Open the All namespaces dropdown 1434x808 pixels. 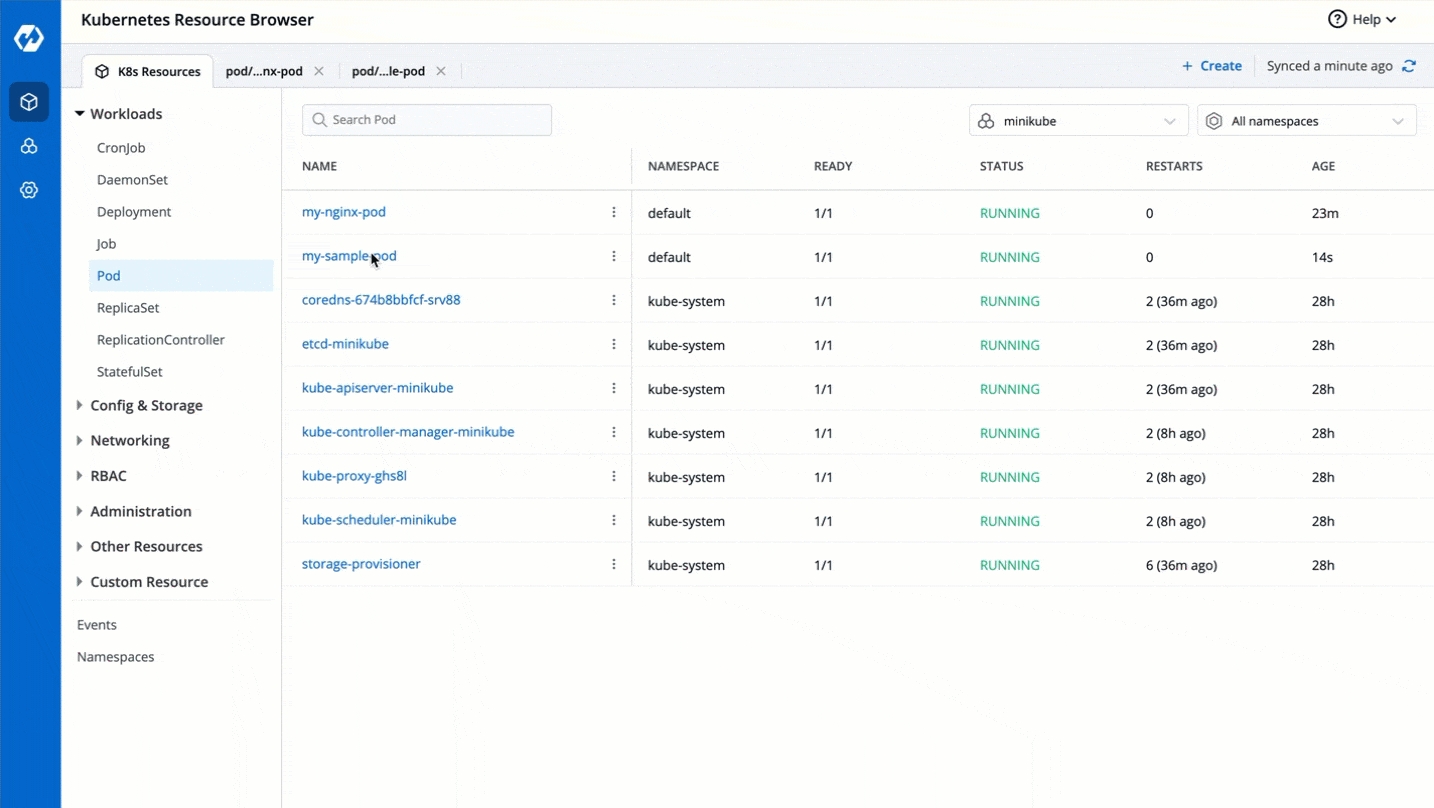pyautogui.click(x=1306, y=121)
